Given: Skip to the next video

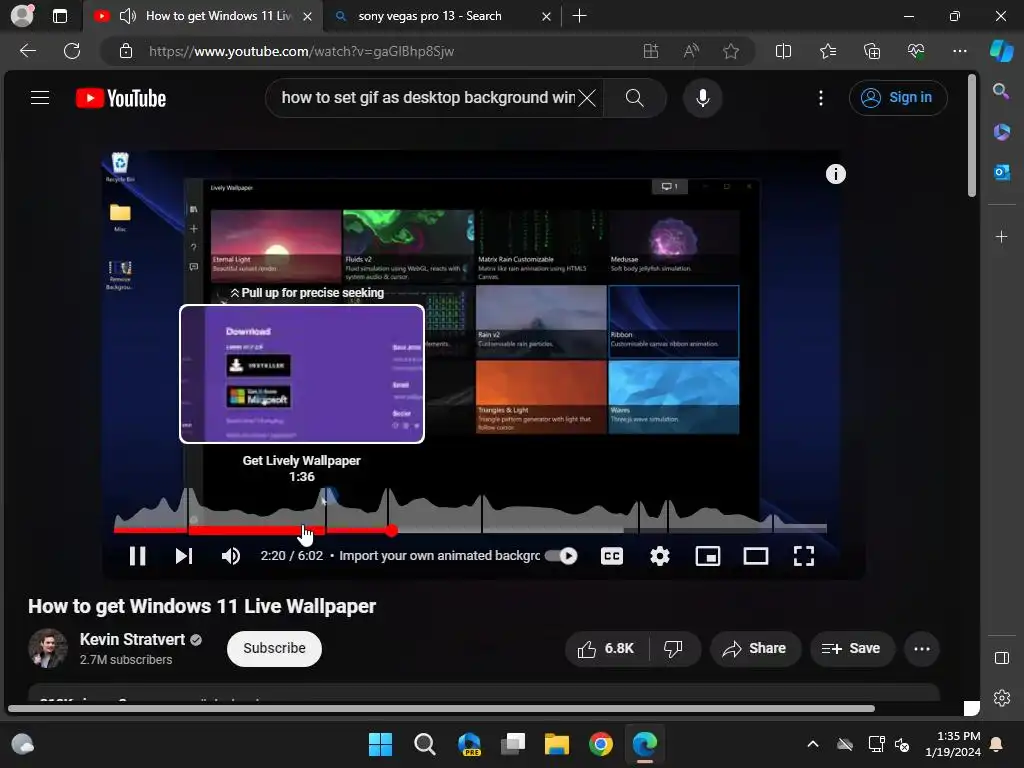Looking at the screenshot, I should click(184, 556).
